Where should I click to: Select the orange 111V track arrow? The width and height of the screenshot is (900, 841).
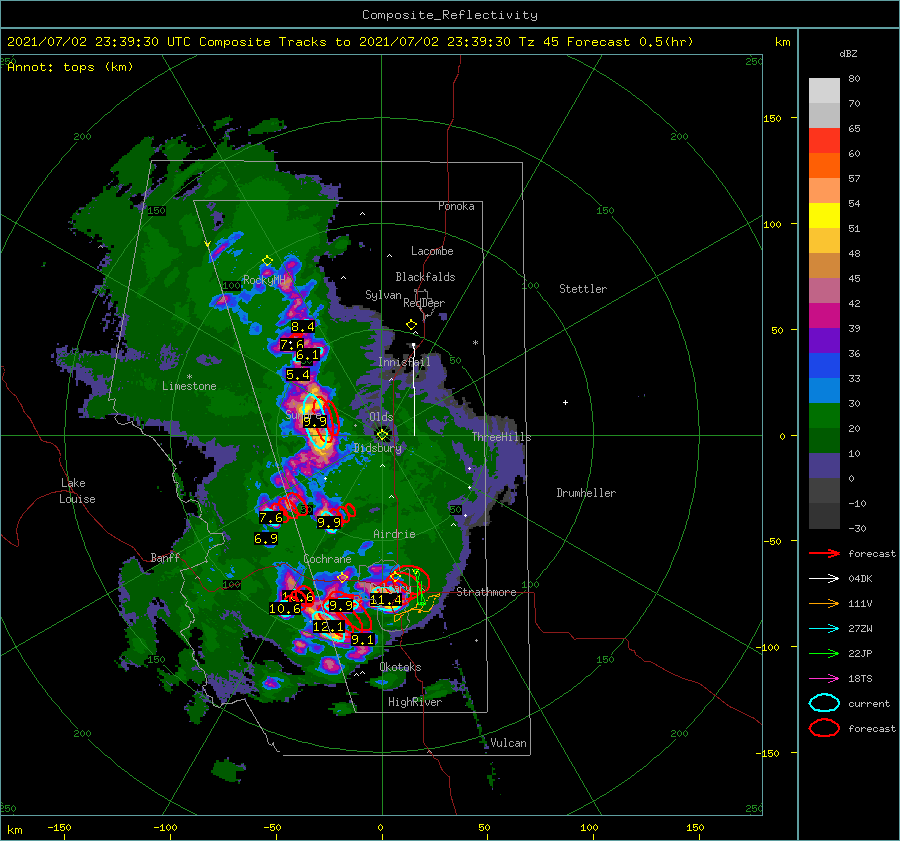point(824,603)
